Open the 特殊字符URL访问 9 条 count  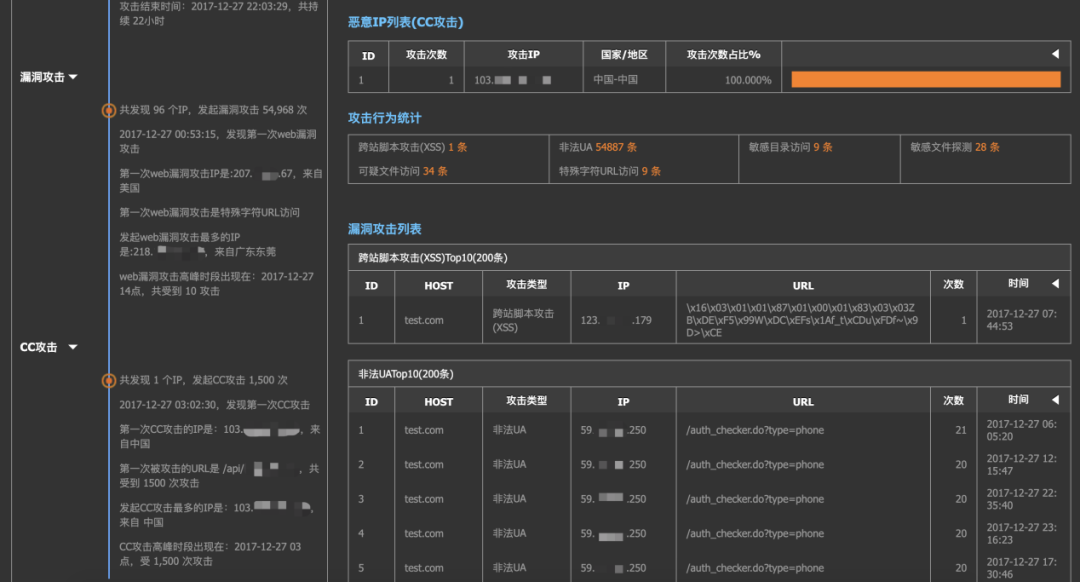tap(610, 172)
